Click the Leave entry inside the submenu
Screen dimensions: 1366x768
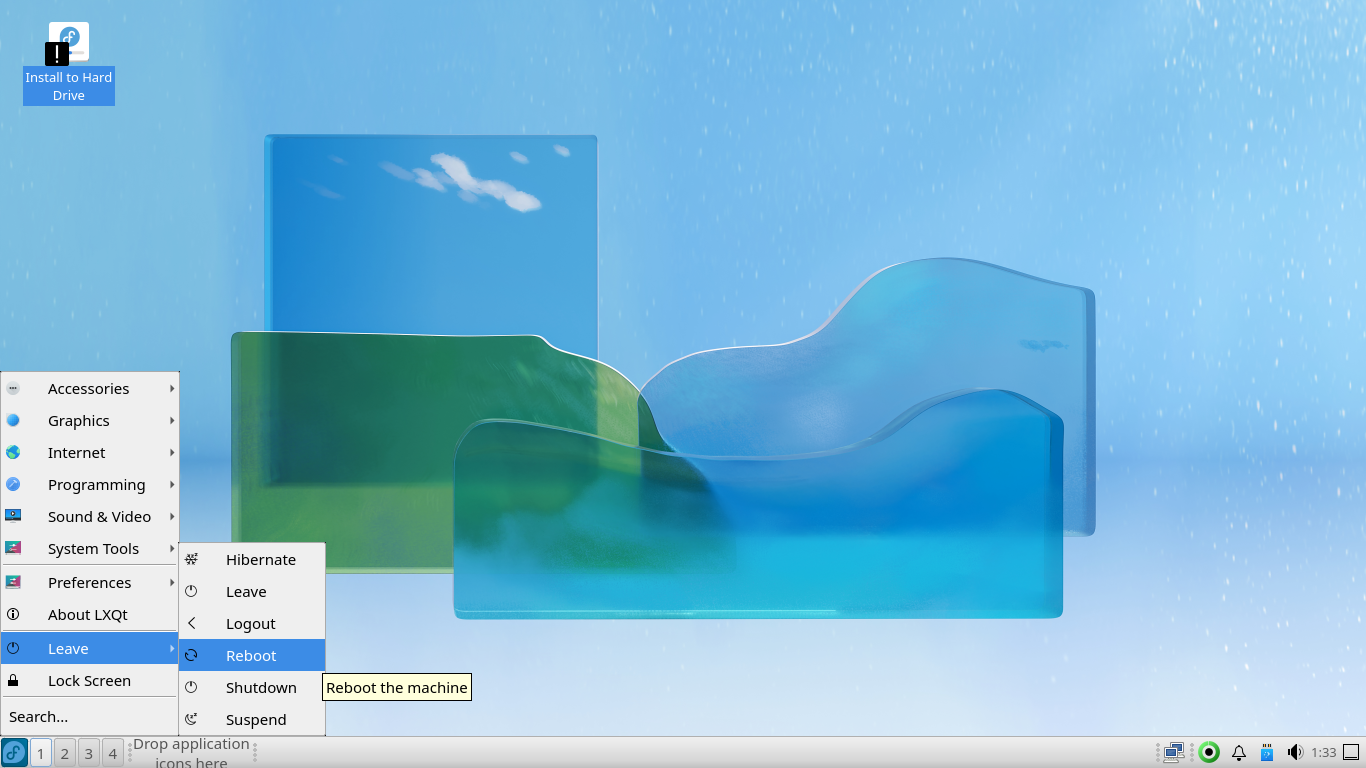(x=252, y=591)
